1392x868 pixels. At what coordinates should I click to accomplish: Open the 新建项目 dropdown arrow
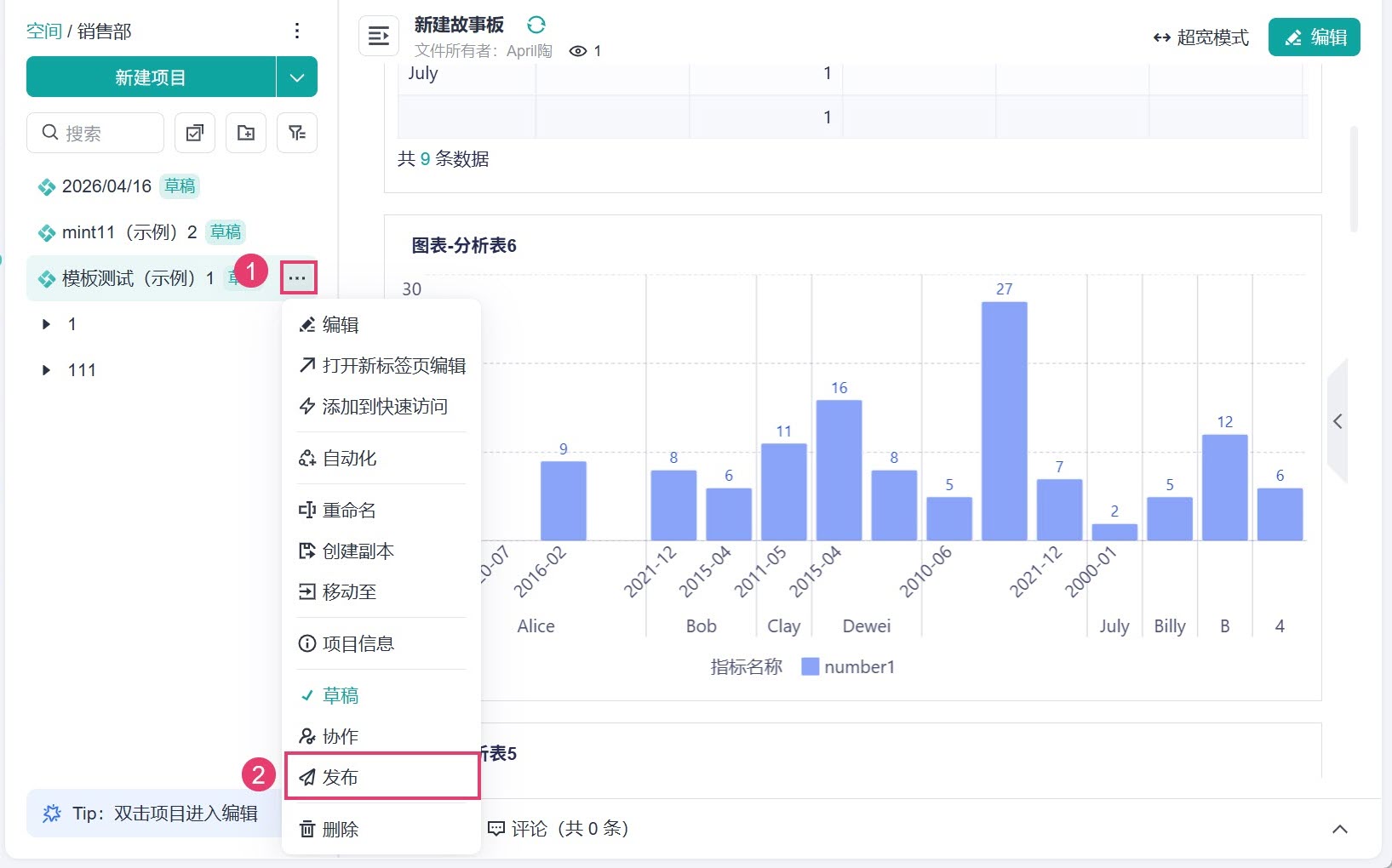[297, 77]
